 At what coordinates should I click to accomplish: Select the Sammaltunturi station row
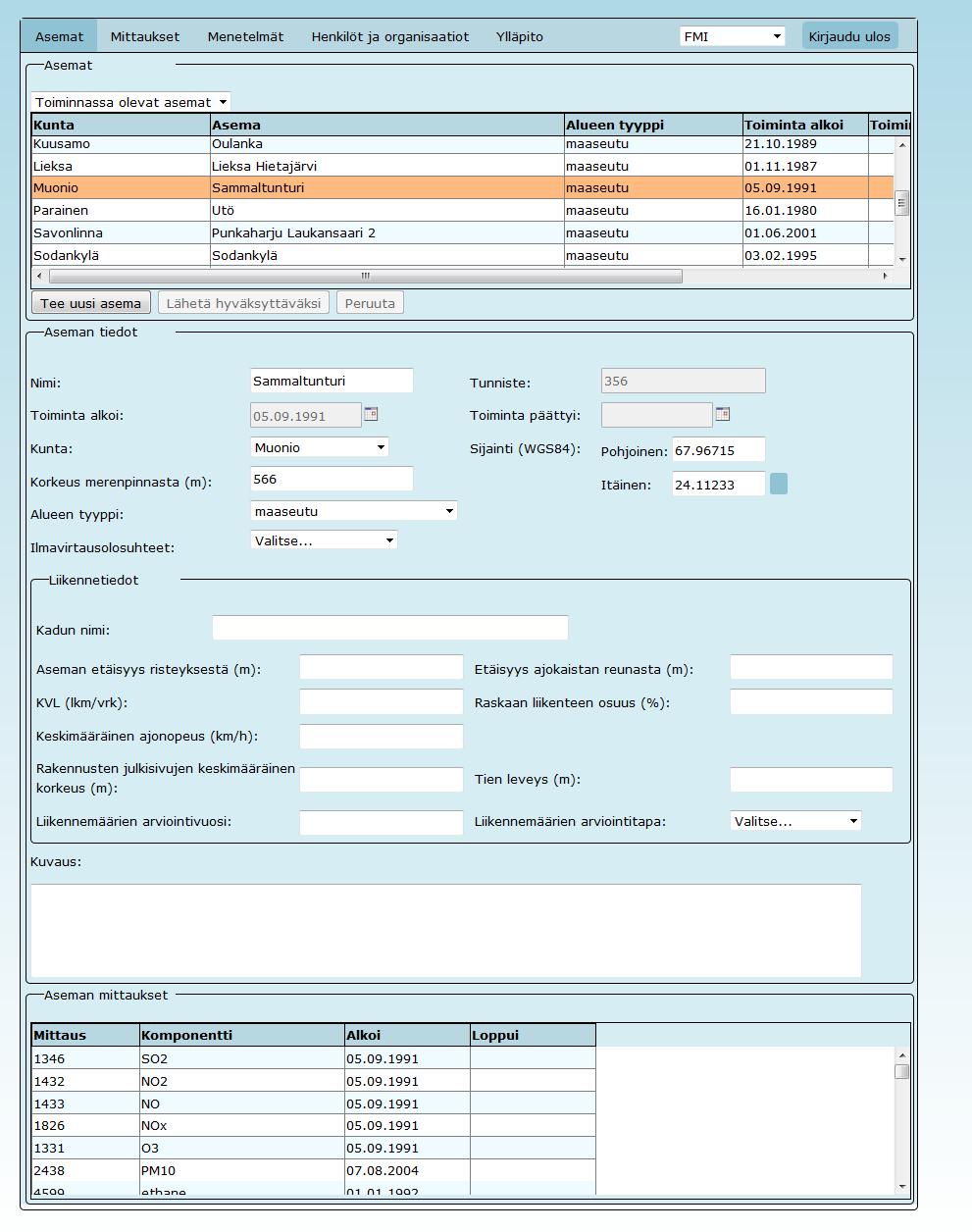click(463, 187)
